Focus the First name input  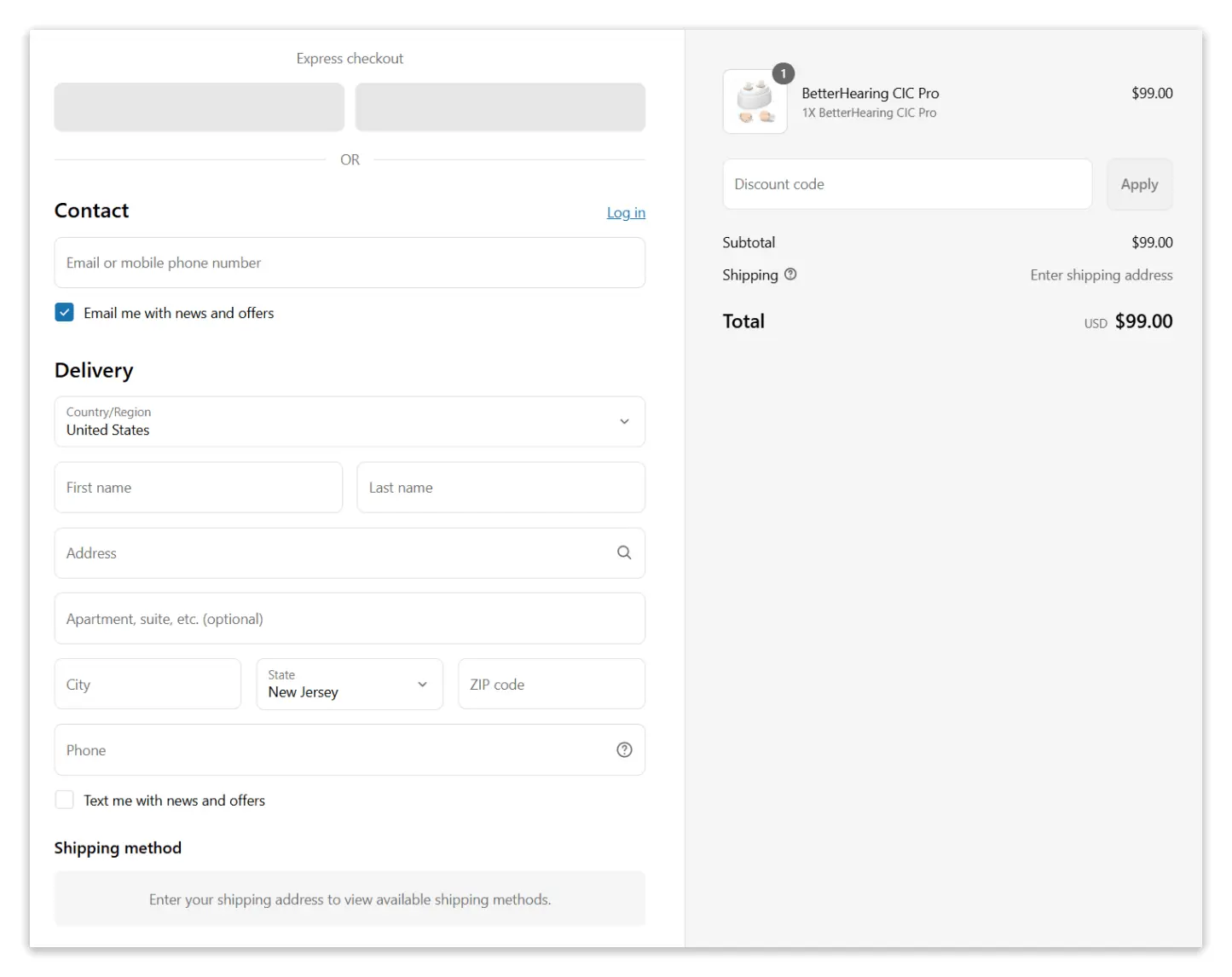click(x=198, y=487)
